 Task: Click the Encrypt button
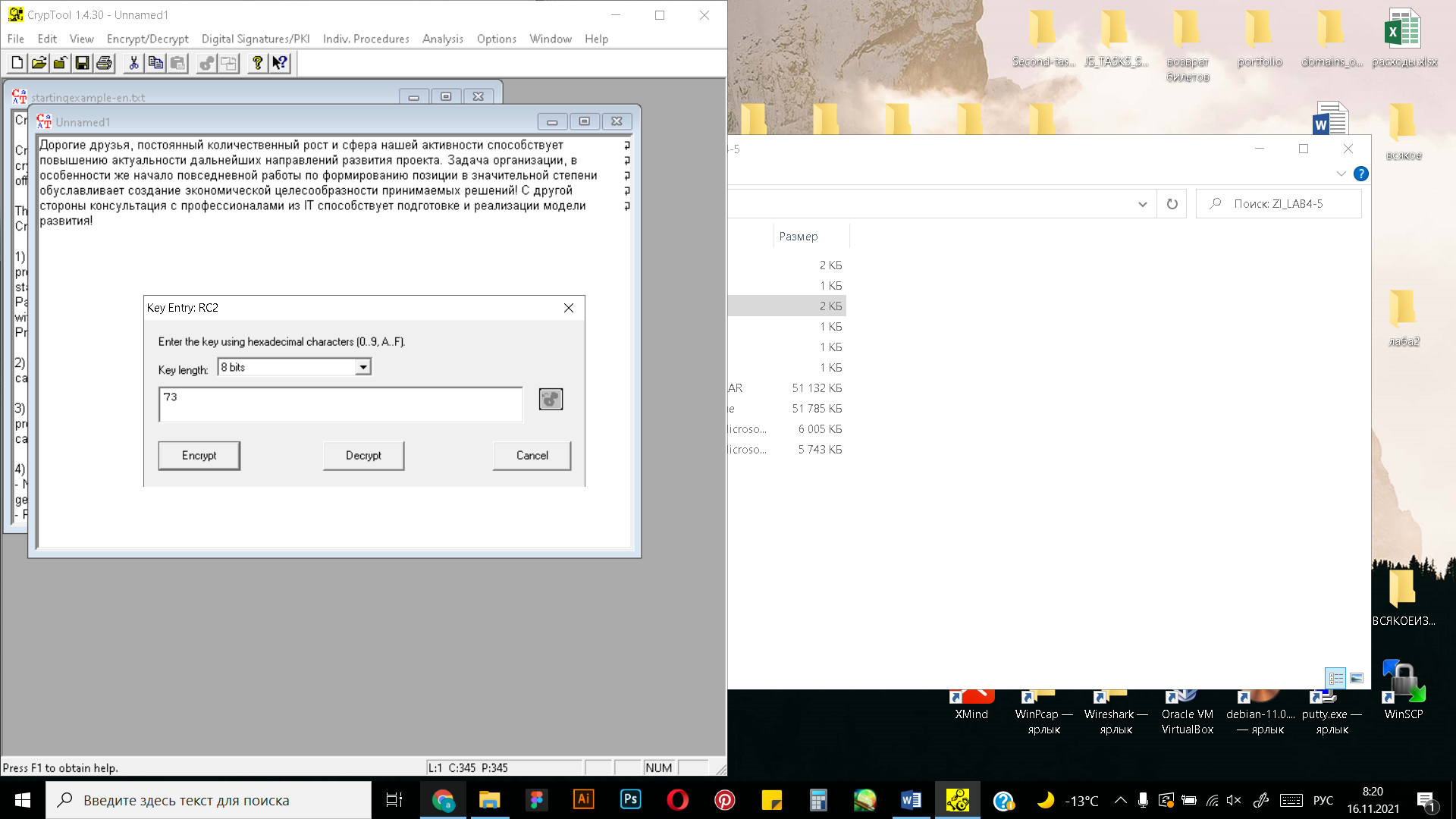199,456
